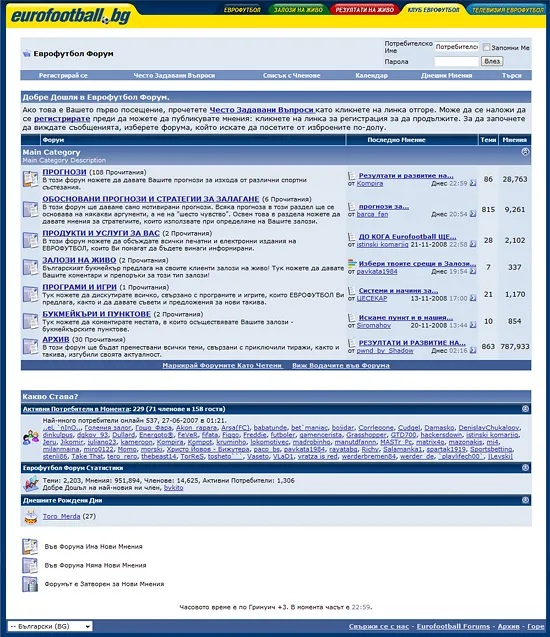Collapse the Main Category section
Screen dimensions: 550x637
pos(525,152)
